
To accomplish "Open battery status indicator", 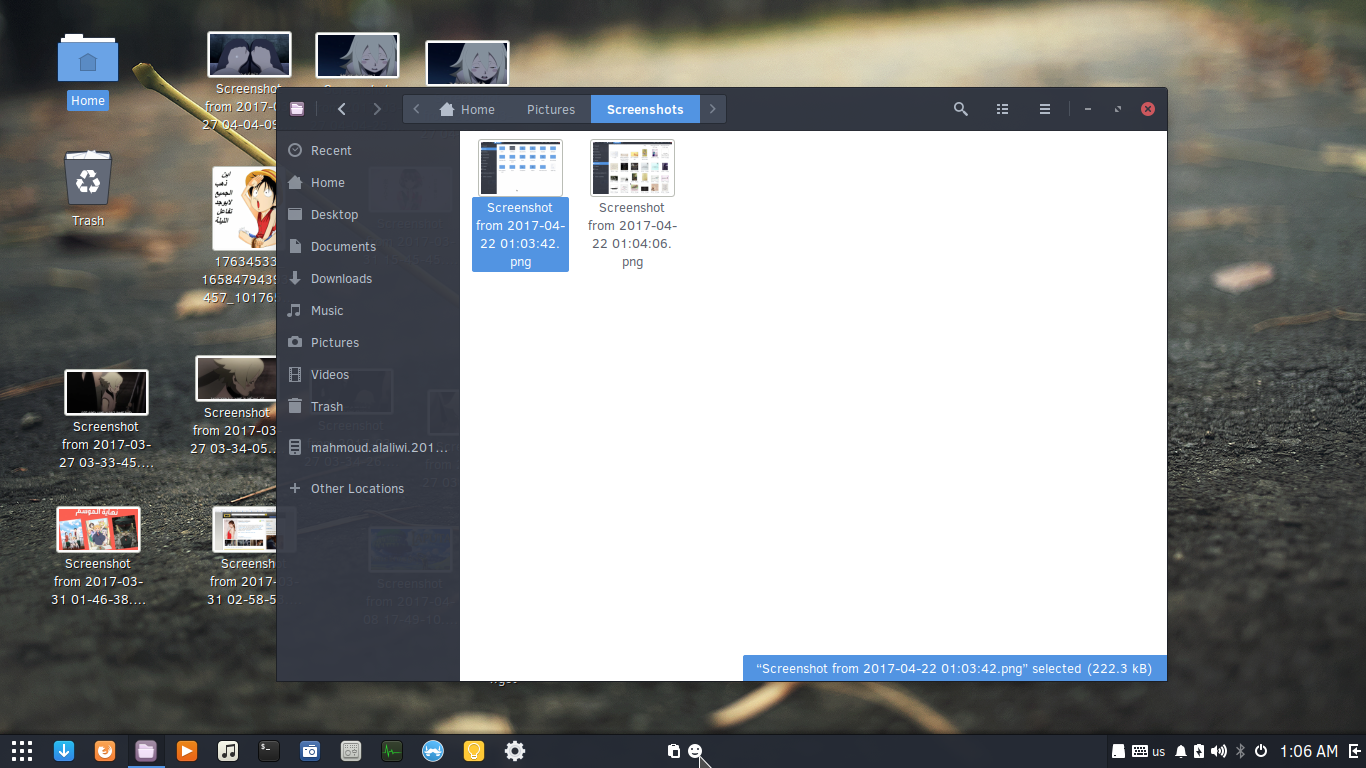I will click(1199, 751).
